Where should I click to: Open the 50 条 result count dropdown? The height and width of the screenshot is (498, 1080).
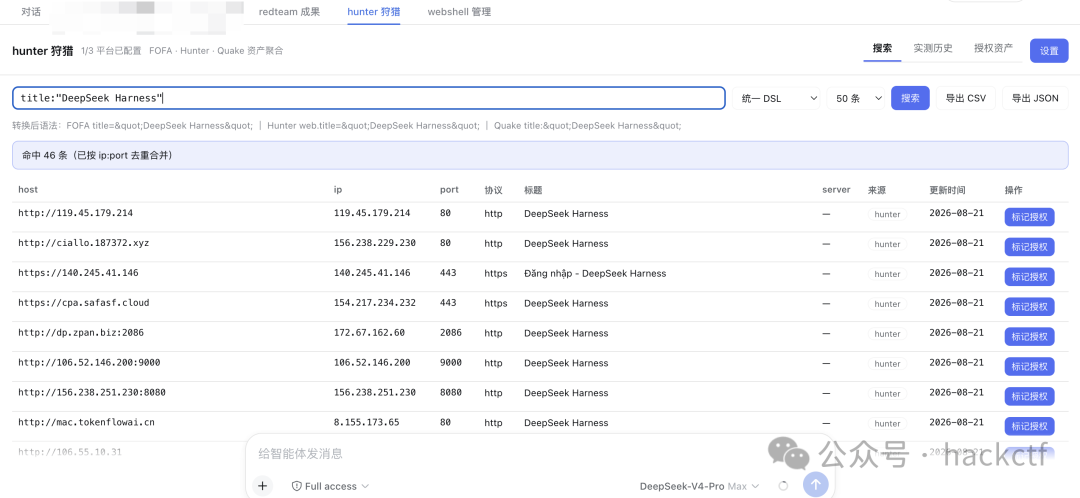click(x=856, y=98)
